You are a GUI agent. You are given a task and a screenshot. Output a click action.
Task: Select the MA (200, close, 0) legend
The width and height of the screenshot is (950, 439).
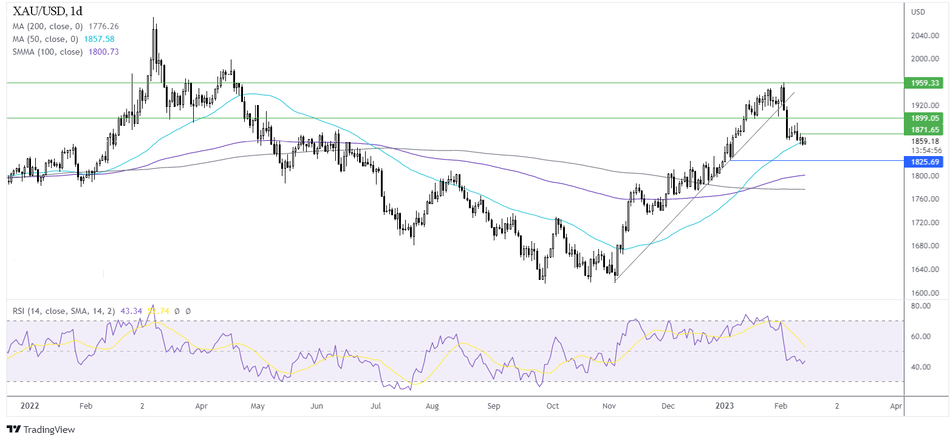62,29
